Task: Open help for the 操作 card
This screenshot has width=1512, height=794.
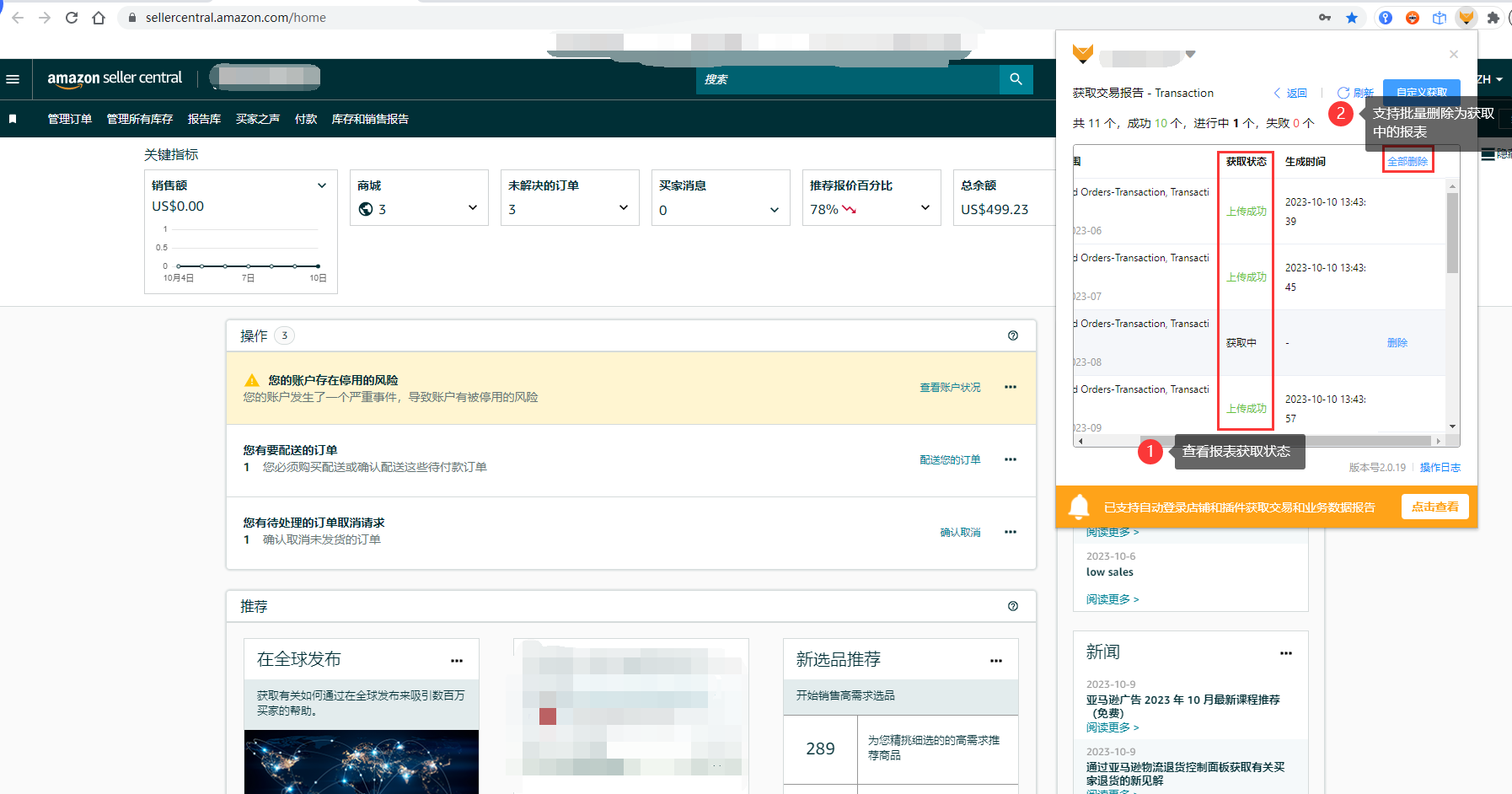Action: (x=1012, y=335)
